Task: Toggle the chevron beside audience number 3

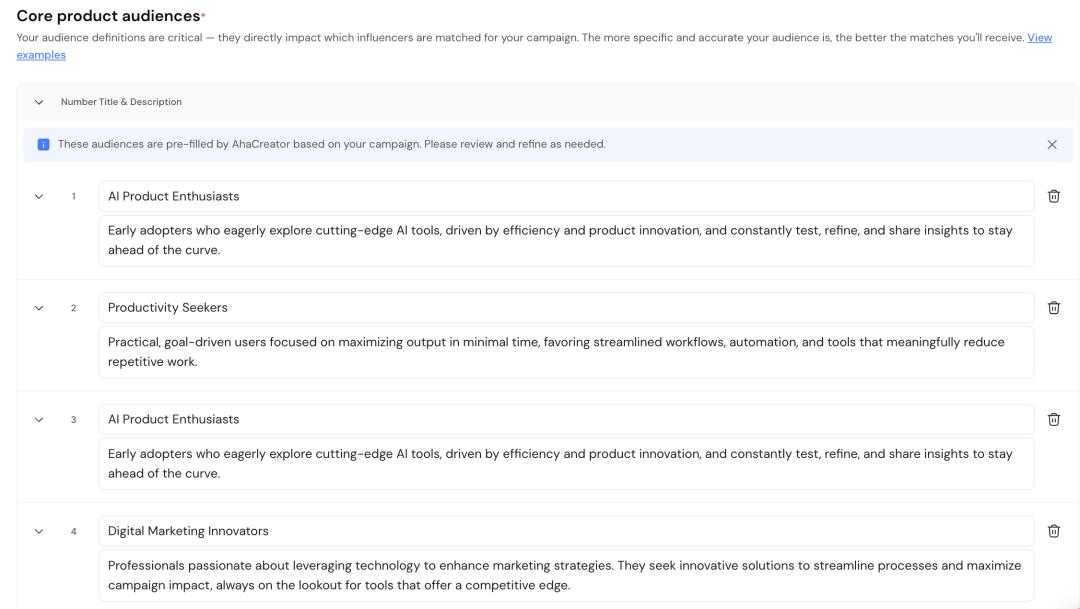Action: click(x=39, y=419)
